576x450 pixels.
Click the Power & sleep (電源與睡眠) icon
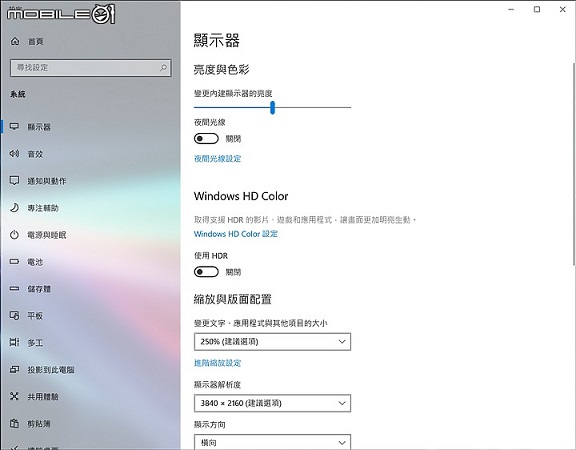pos(14,234)
